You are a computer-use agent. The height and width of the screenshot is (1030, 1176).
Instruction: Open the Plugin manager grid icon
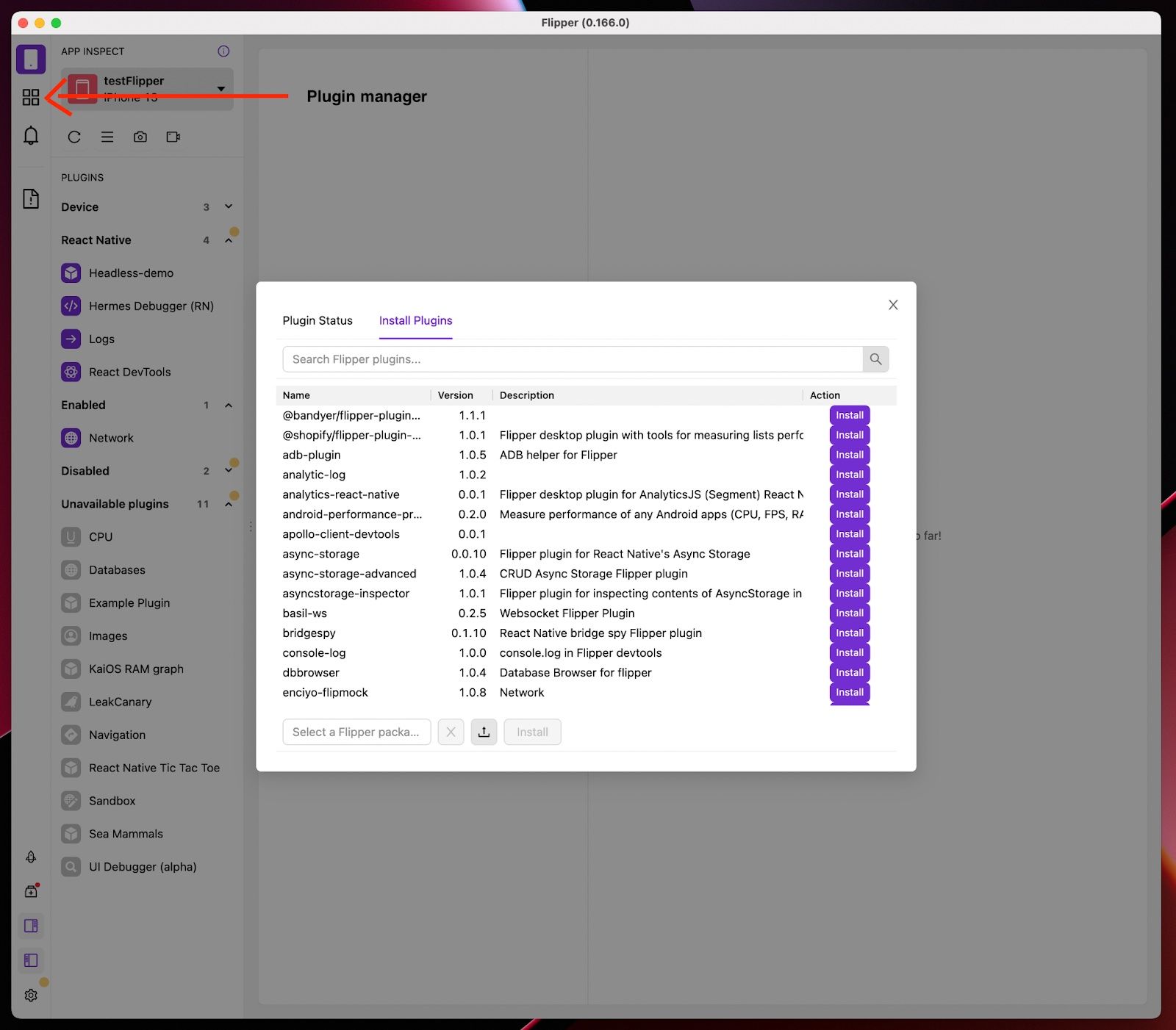click(x=31, y=97)
